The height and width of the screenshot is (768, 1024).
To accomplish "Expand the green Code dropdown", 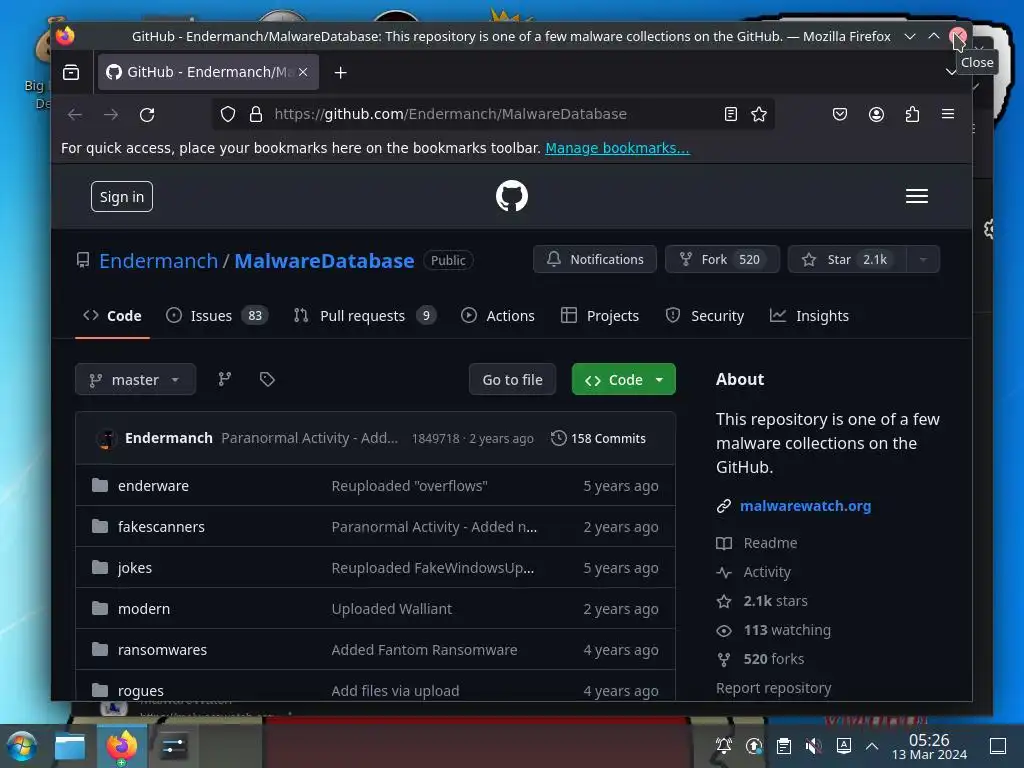I will coord(624,379).
